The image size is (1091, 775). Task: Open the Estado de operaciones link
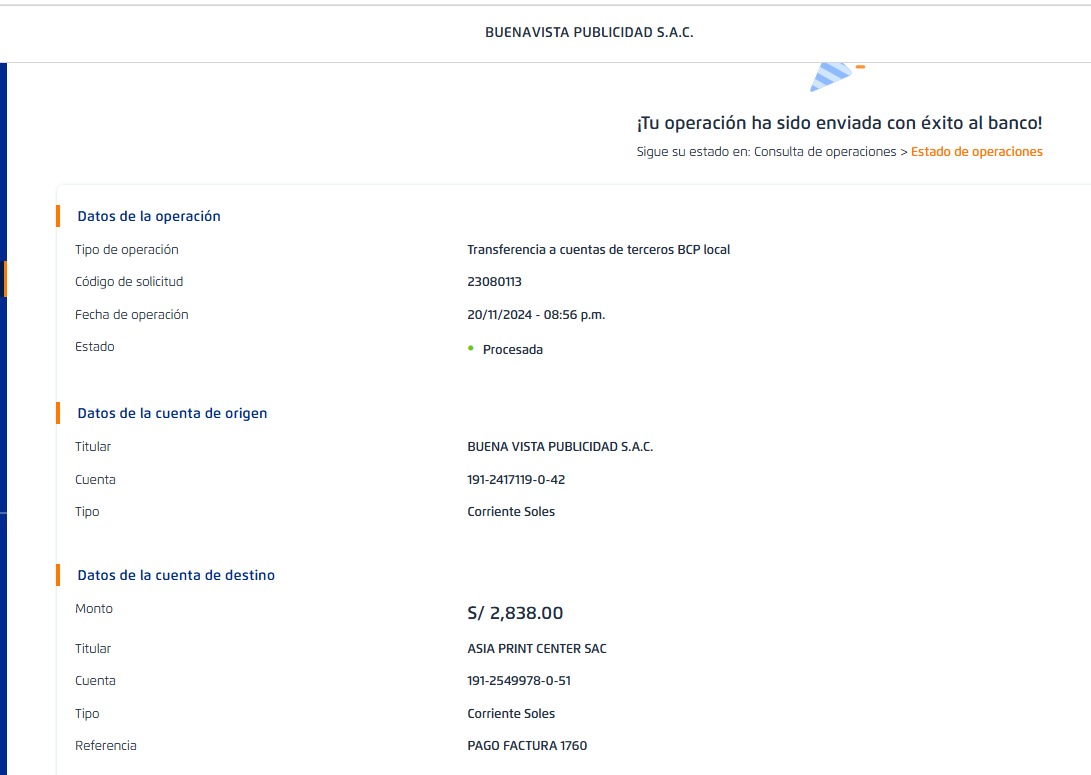pyautogui.click(x=976, y=152)
